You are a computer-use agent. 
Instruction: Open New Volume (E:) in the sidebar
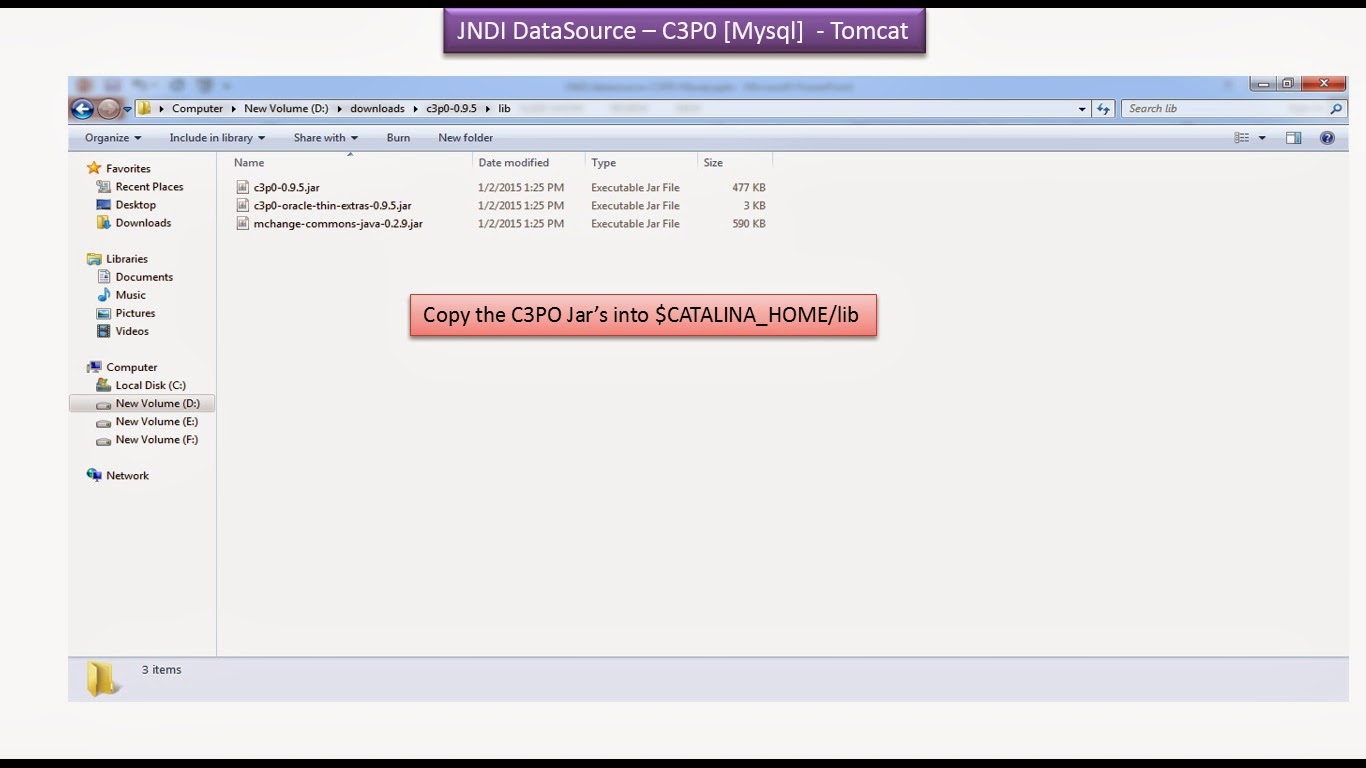(156, 421)
